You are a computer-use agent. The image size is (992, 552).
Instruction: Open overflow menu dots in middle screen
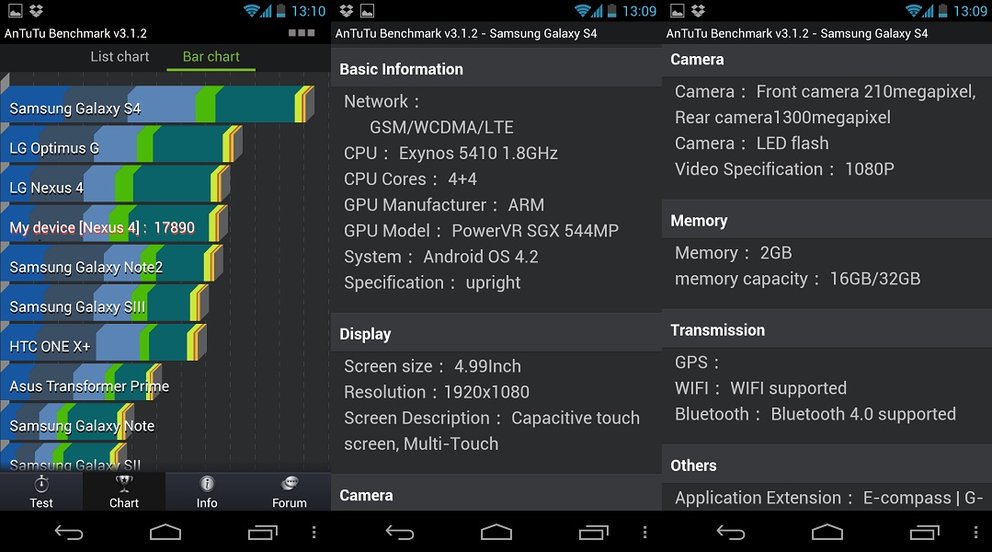pos(645,532)
